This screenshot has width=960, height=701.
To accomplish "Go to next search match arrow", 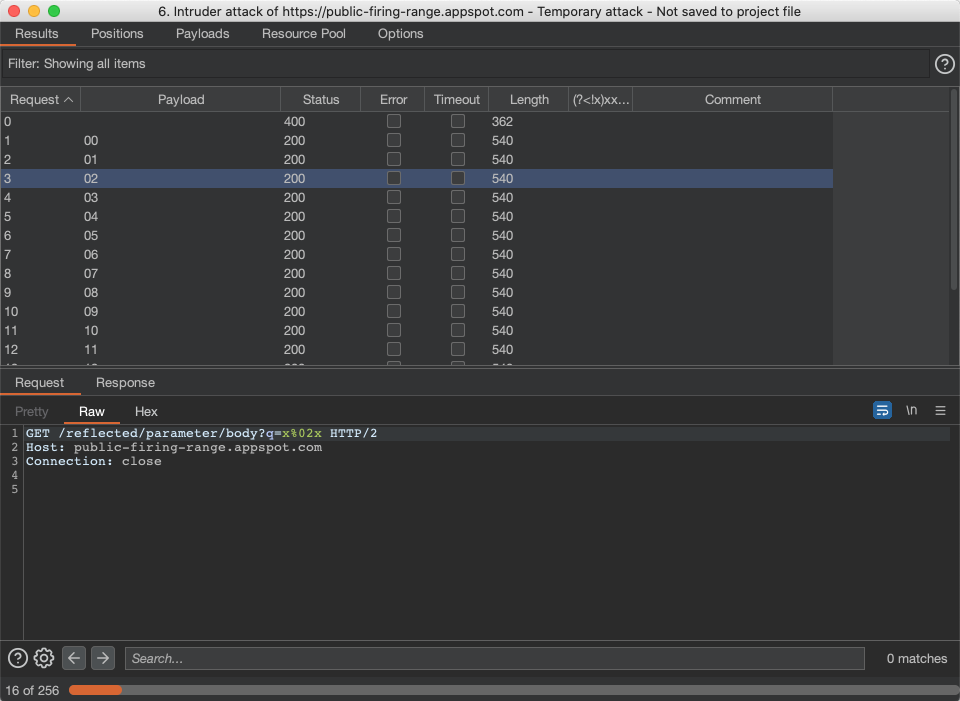I will click(x=102, y=658).
